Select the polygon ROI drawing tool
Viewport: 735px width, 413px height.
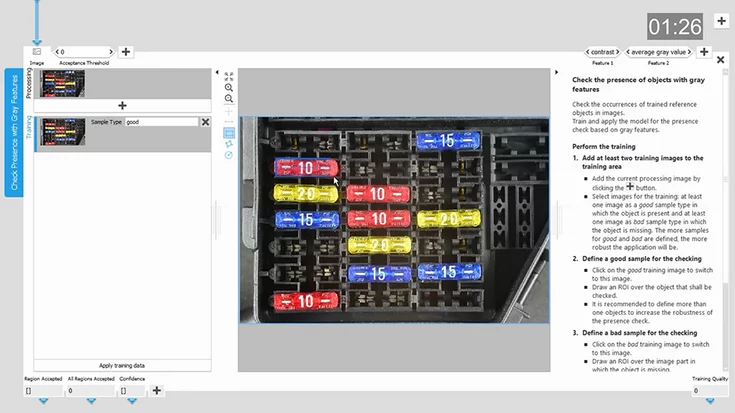229,144
